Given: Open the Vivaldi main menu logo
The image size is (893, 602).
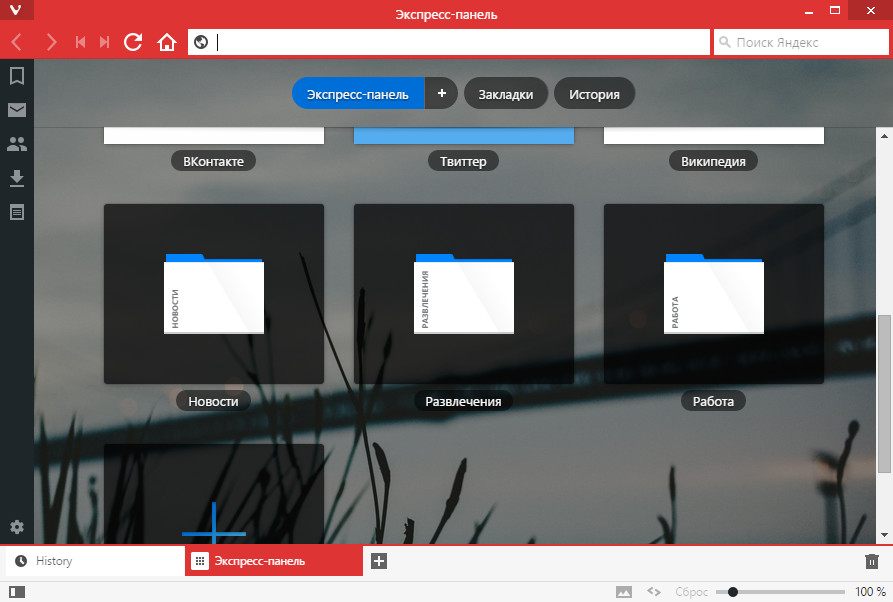Looking at the screenshot, I should 16,10.
